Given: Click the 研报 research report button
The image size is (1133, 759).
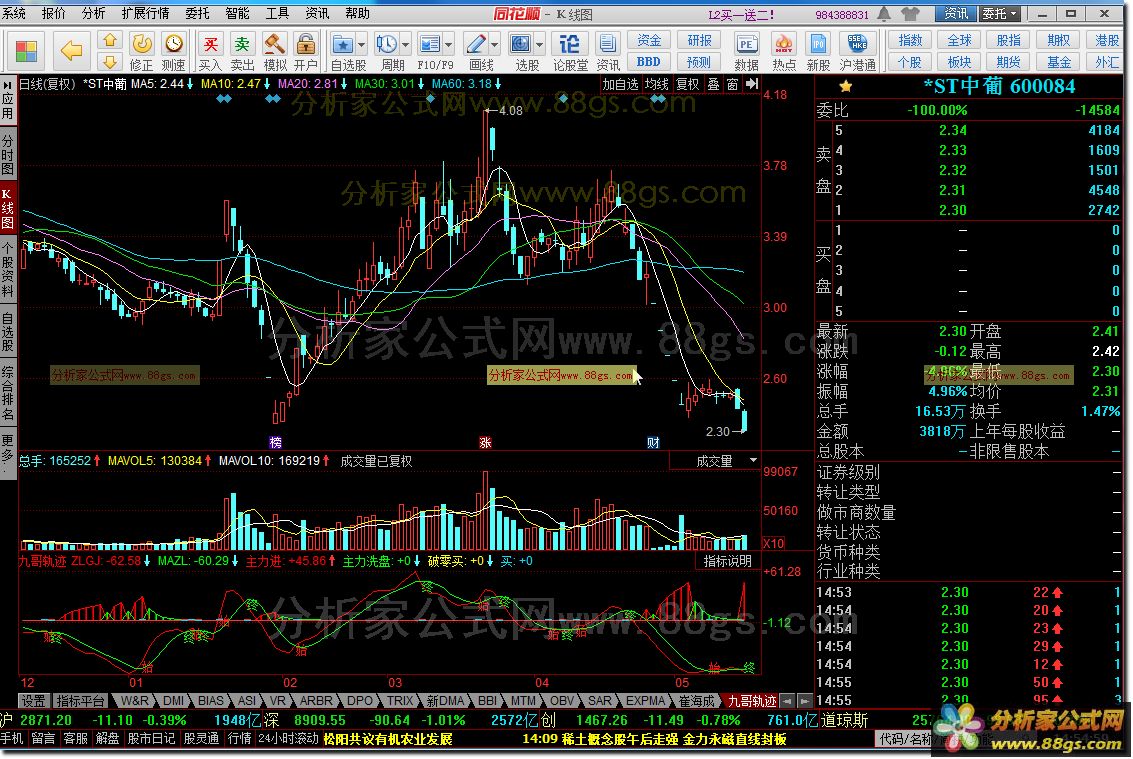Looking at the screenshot, I should 699,40.
